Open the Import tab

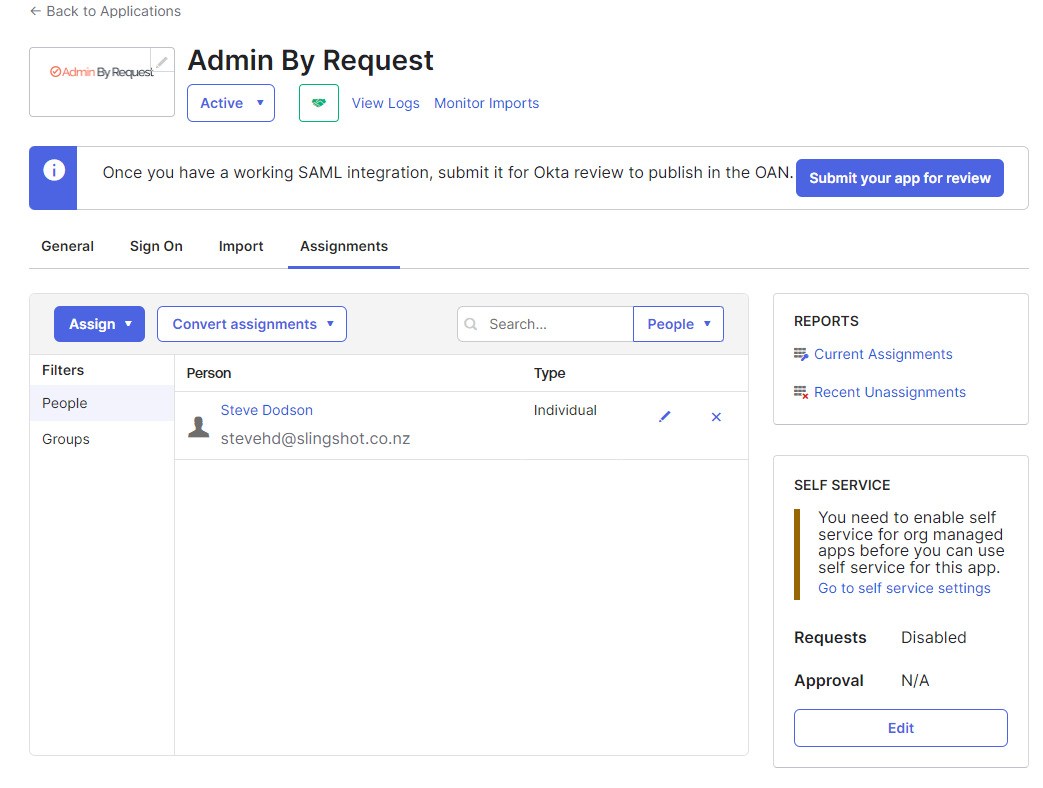click(241, 246)
